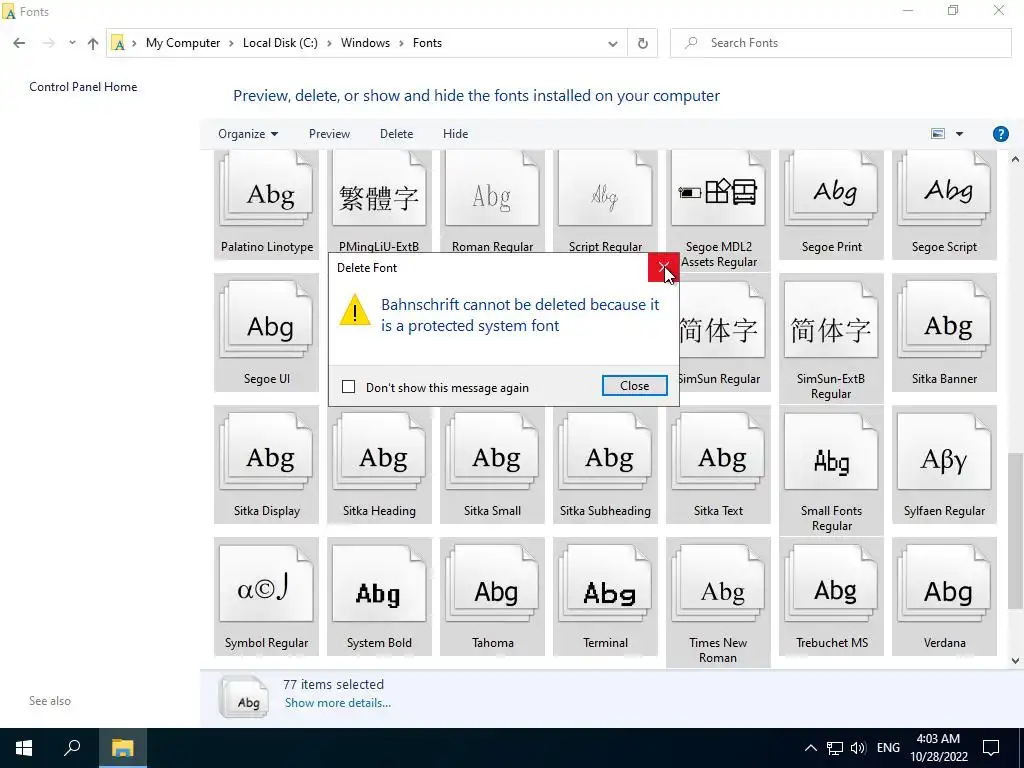Expand the Windows breadcrumb chevron
The image size is (1024, 768).
coord(401,43)
